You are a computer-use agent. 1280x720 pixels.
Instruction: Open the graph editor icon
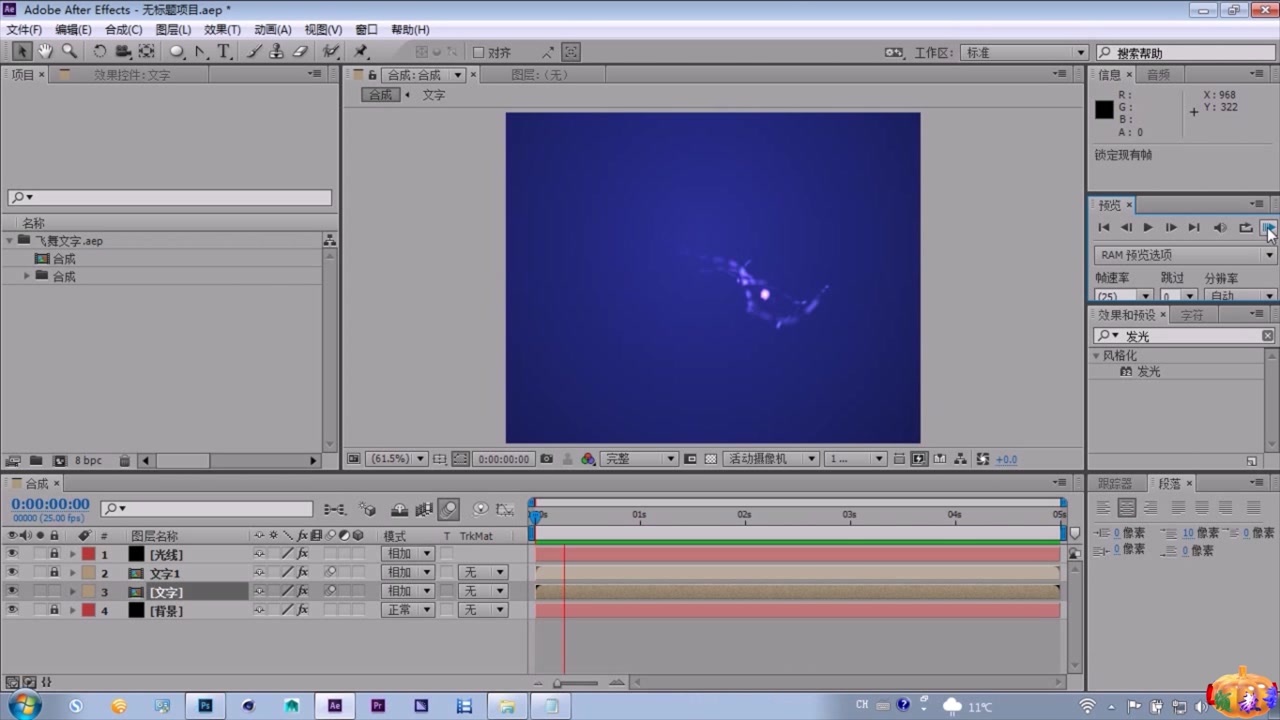[x=505, y=509]
